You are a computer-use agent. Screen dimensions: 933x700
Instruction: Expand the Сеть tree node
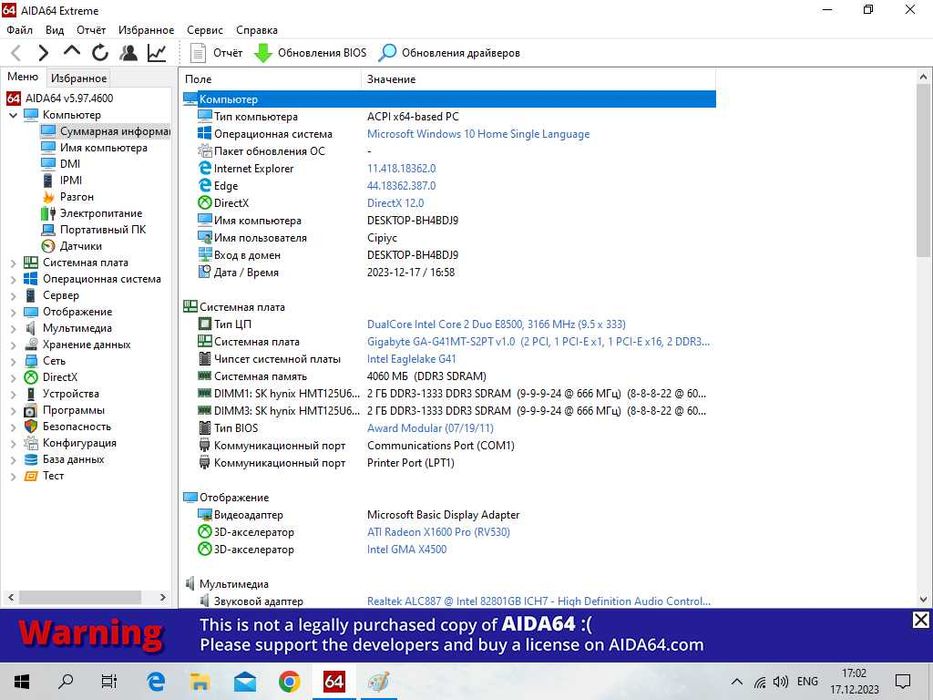pyautogui.click(x=13, y=361)
